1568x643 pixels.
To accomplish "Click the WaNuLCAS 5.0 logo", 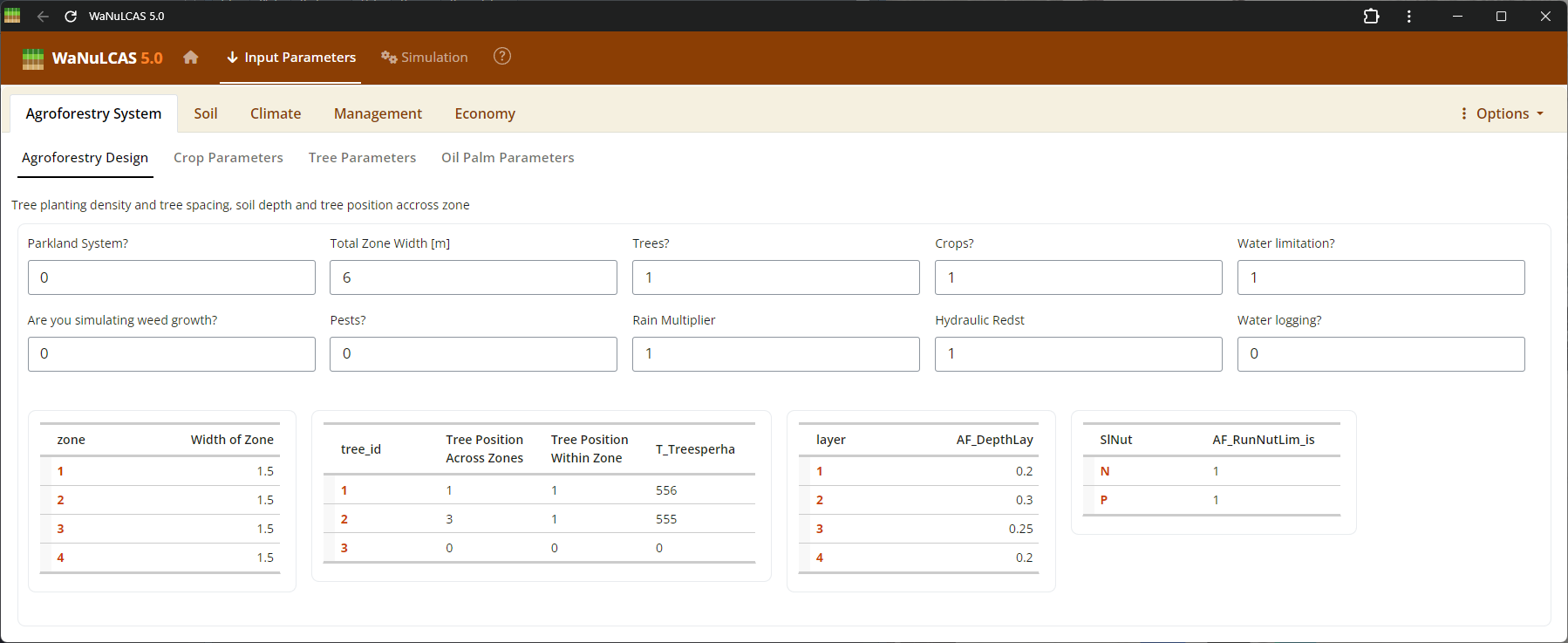I will tap(92, 58).
